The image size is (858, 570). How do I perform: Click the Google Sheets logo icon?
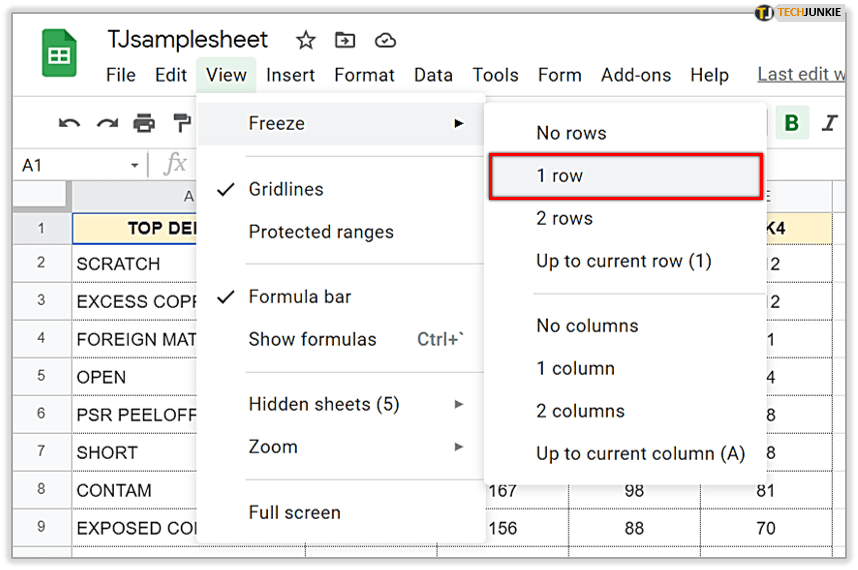coord(59,53)
